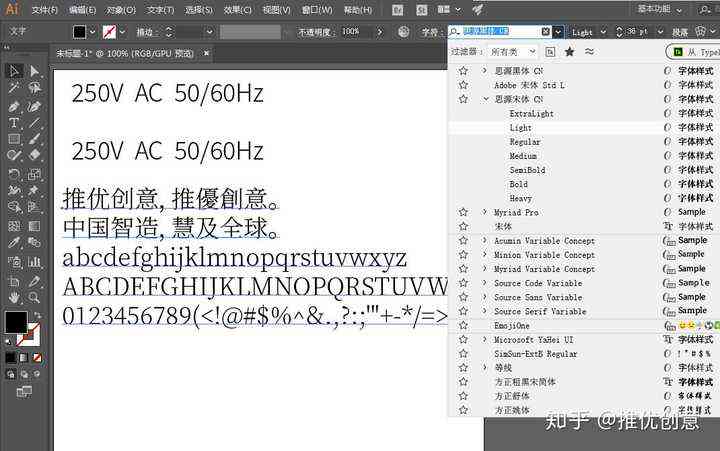This screenshot has height=451, width=720.
Task: Click the font name search field
Action: 501,31
